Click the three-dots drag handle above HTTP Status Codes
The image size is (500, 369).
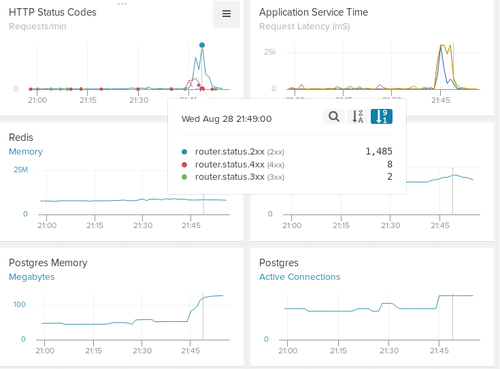click(x=122, y=4)
